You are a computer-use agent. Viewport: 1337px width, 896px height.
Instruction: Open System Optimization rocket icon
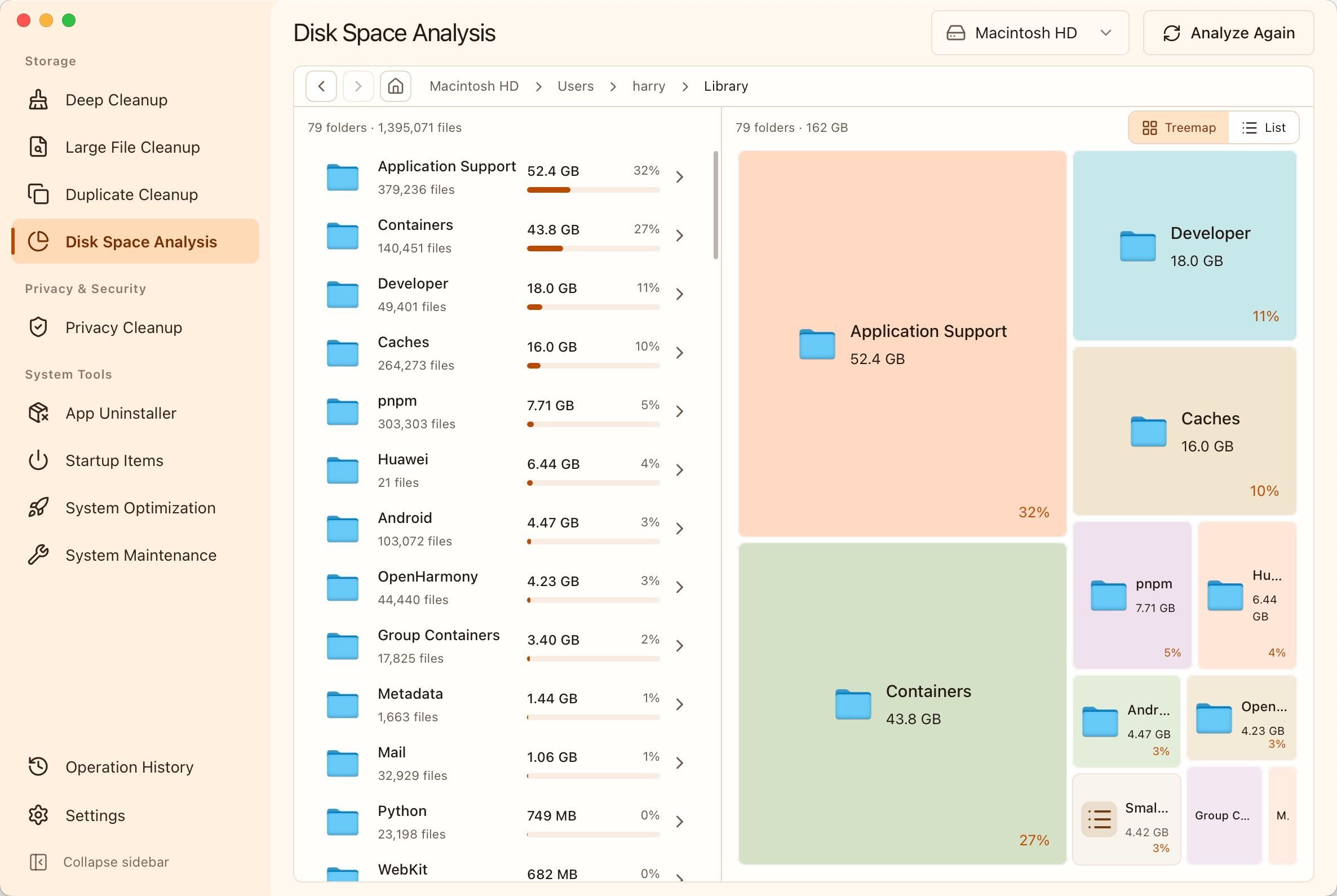click(x=38, y=508)
